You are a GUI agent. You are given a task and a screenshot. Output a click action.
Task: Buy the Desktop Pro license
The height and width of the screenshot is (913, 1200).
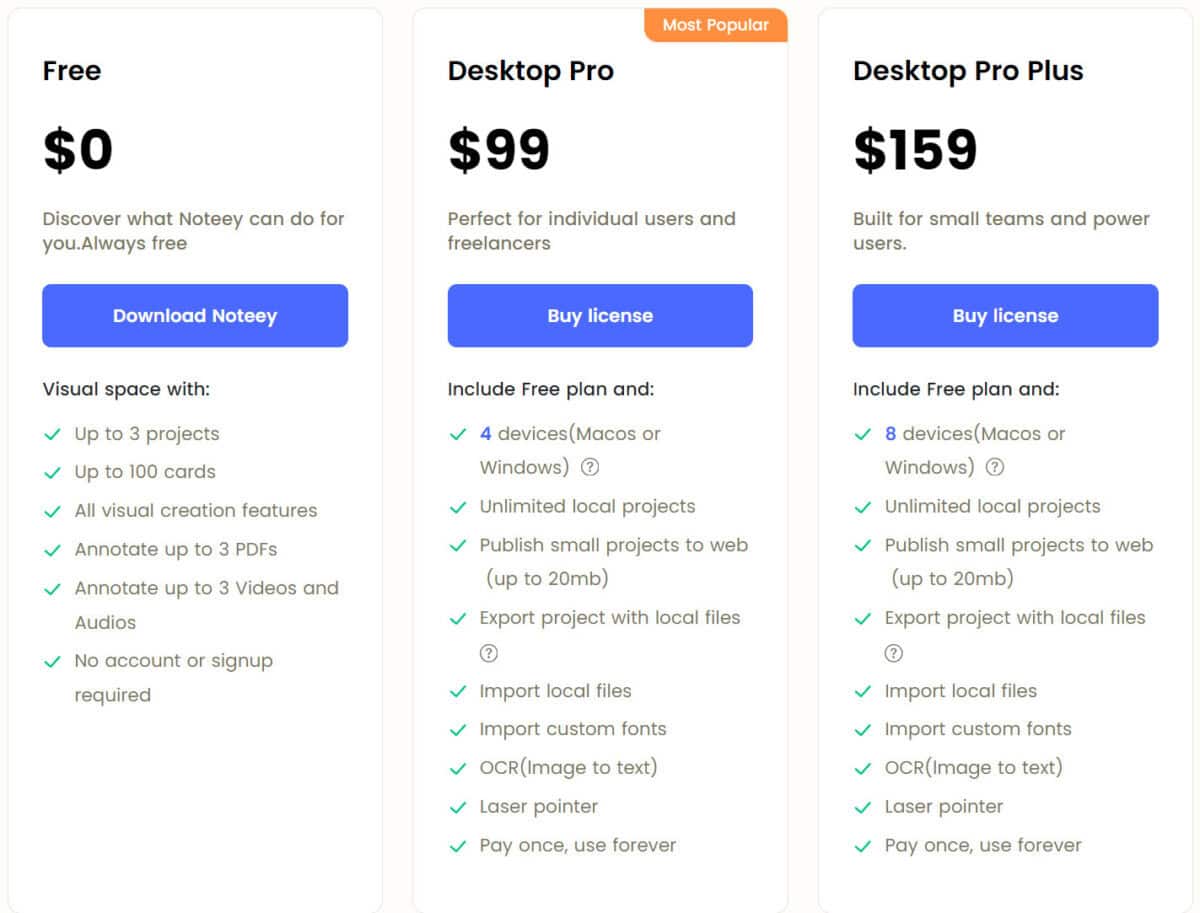[x=600, y=316]
